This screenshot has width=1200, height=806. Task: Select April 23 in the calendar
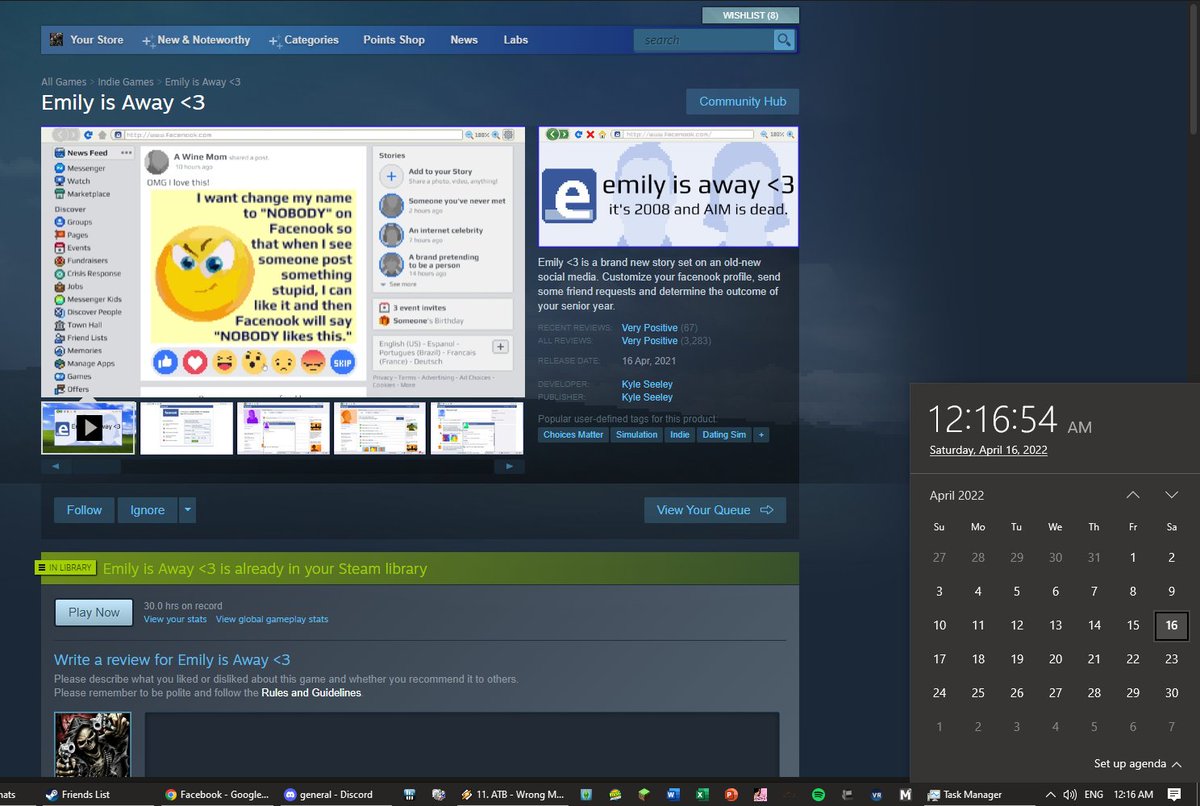tap(1172, 659)
